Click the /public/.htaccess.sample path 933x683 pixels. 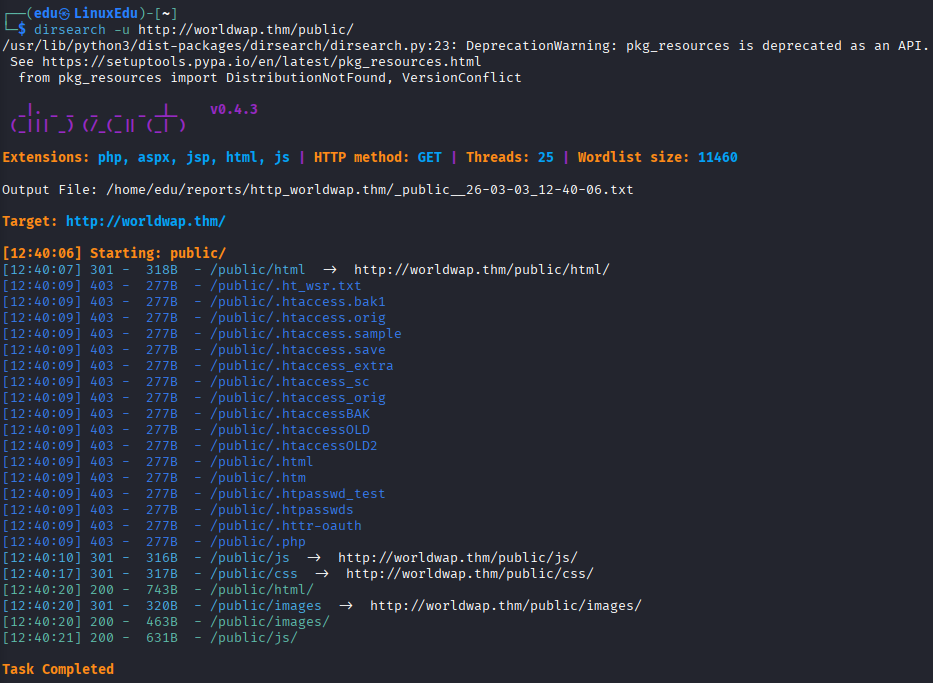coord(306,334)
